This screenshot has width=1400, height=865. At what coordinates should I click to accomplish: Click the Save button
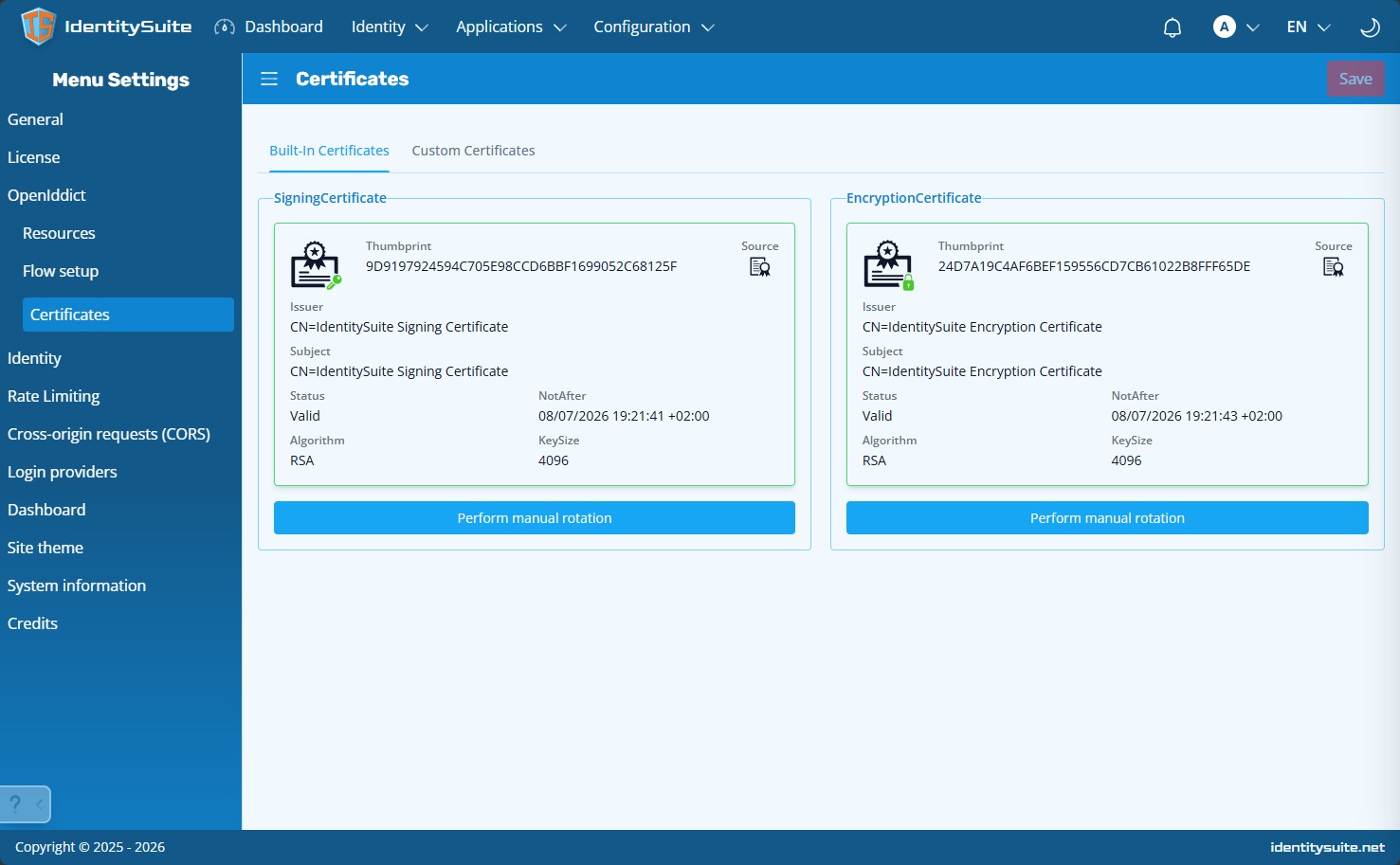pos(1355,79)
